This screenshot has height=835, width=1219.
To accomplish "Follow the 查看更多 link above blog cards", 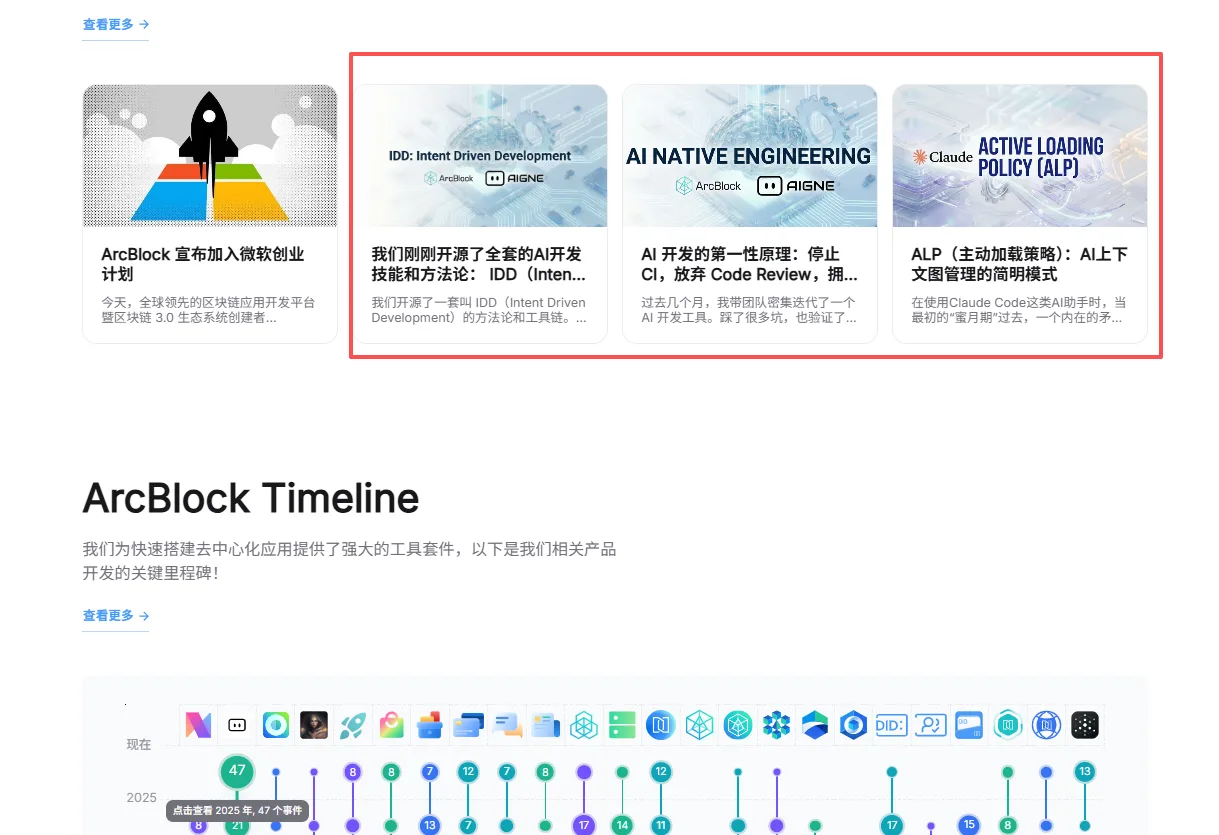I will (116, 24).
